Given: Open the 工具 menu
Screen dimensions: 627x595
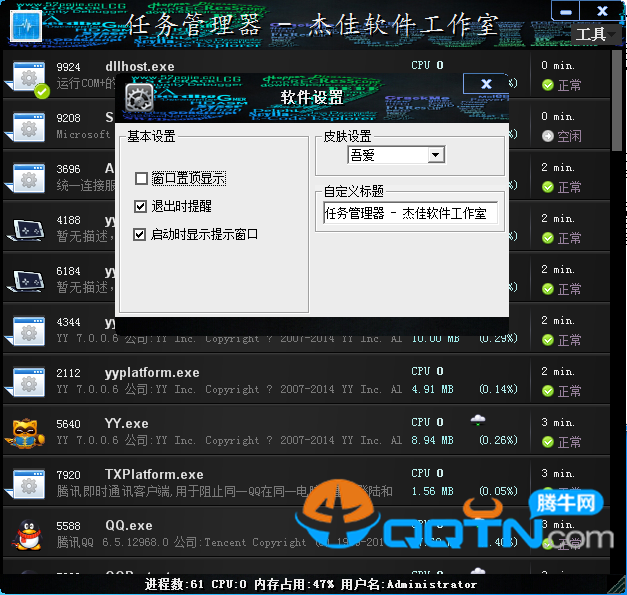Looking at the screenshot, I should 591,34.
